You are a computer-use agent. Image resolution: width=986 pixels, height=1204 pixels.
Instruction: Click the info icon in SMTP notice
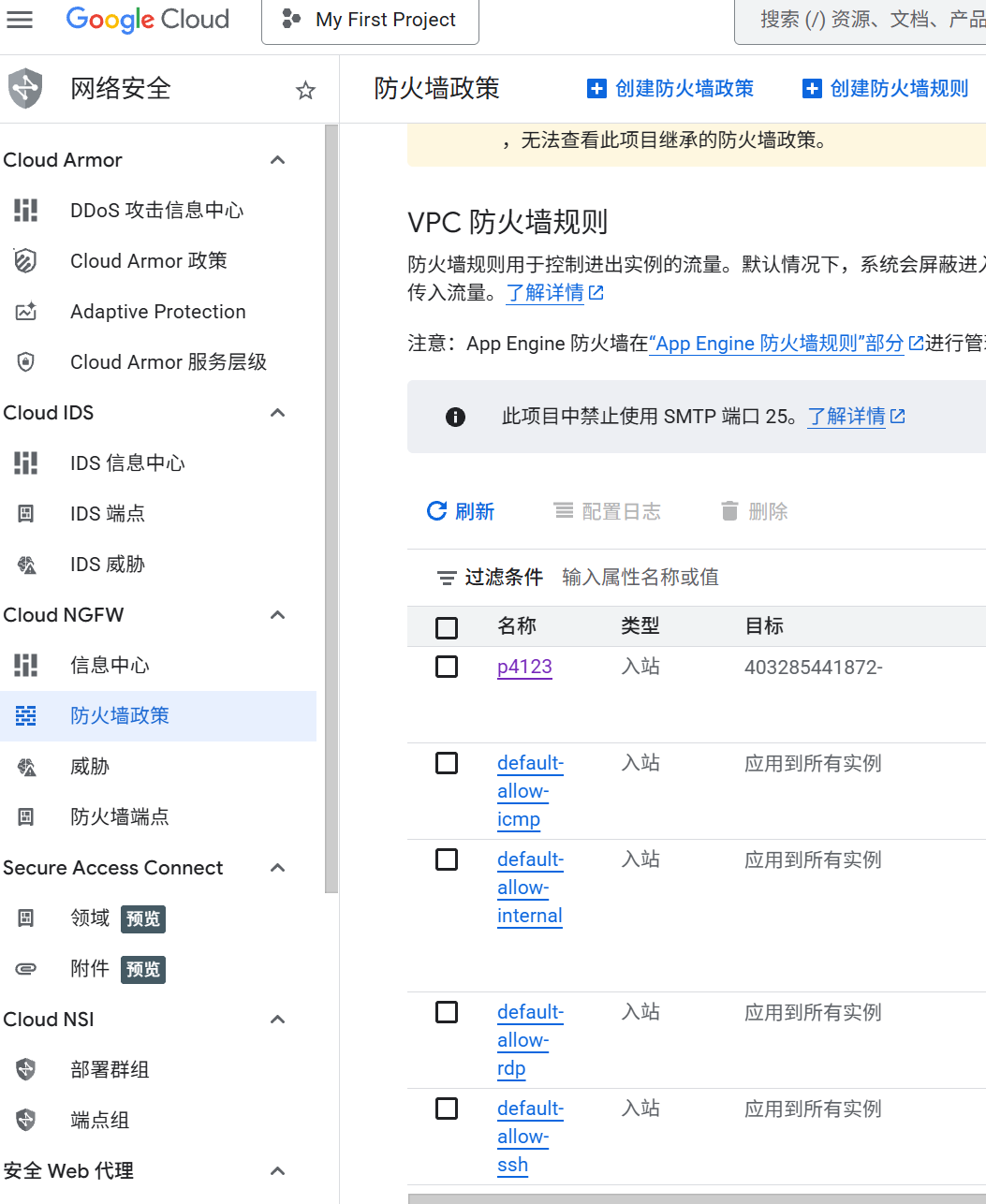[456, 417]
